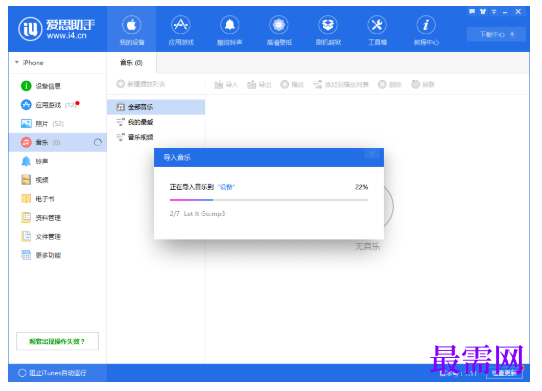Screen dimensions: 542x391
Task: Click the 导出 export toolbar button
Action: point(259,84)
